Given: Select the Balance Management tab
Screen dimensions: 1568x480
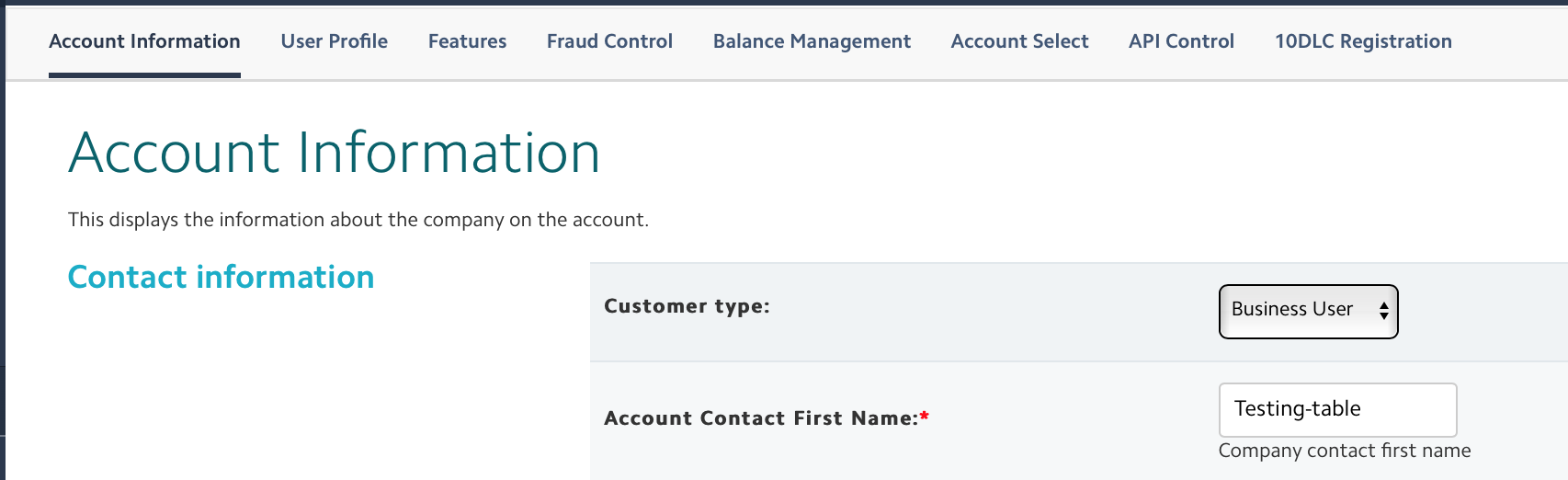Looking at the screenshot, I should tap(812, 41).
